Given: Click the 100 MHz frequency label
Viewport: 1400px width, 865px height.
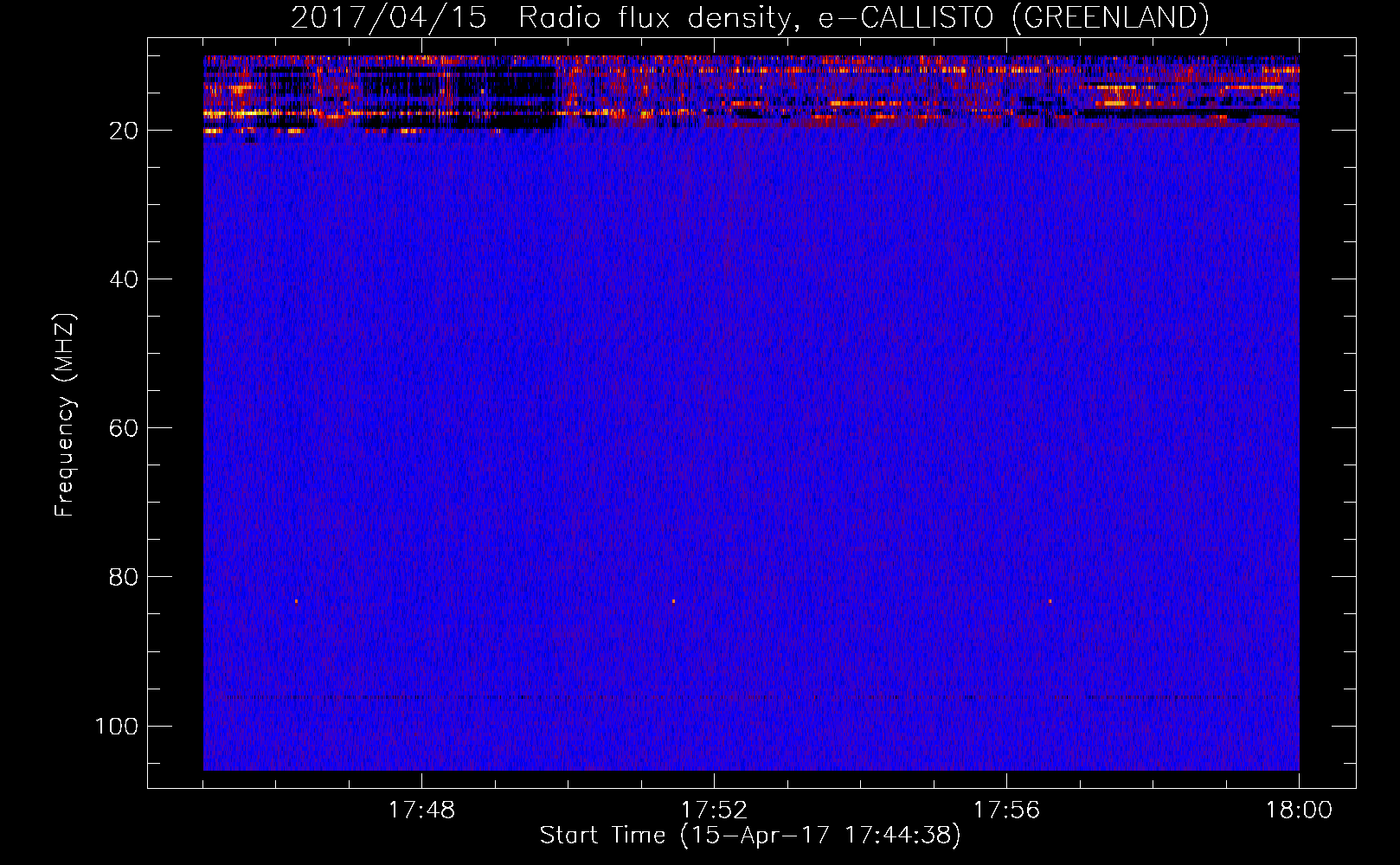Looking at the screenshot, I should tap(117, 726).
